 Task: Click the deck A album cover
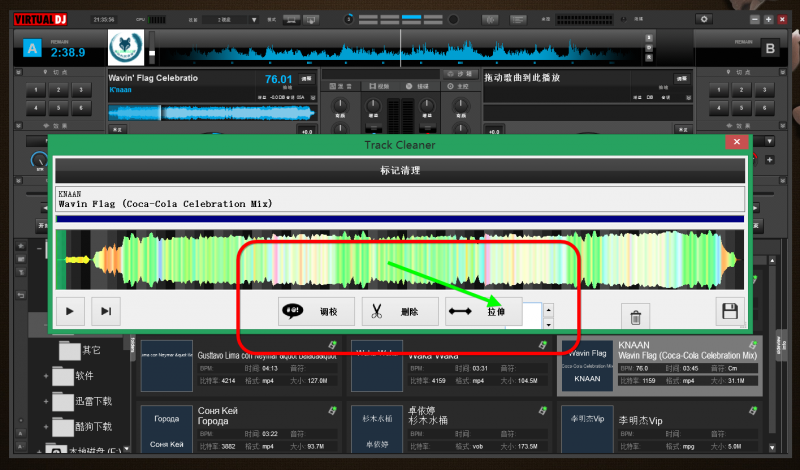[126, 47]
